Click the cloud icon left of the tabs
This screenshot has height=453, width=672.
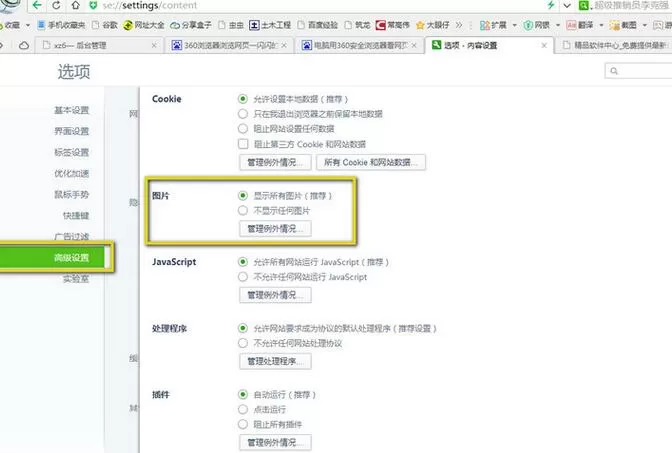pyautogui.click(x=24, y=45)
